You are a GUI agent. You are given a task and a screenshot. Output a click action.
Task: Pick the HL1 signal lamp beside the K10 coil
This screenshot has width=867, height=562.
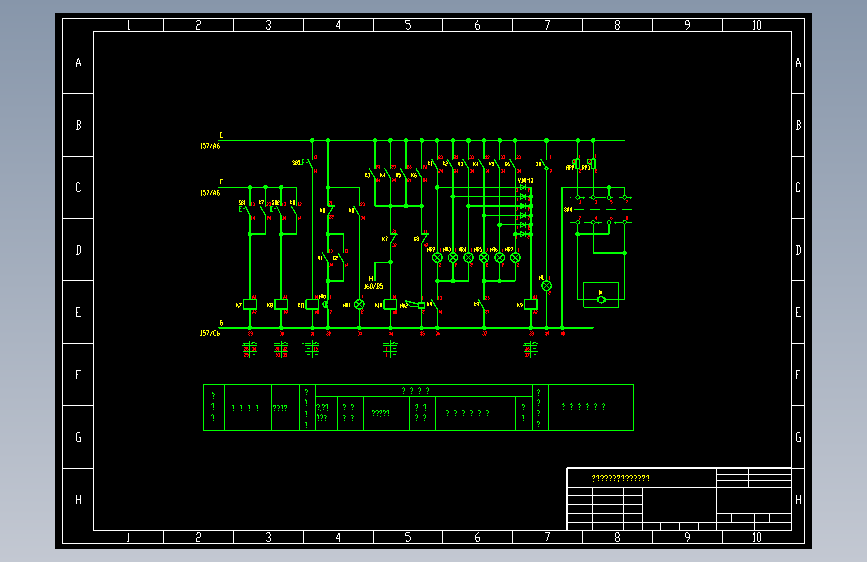[x=359, y=304]
